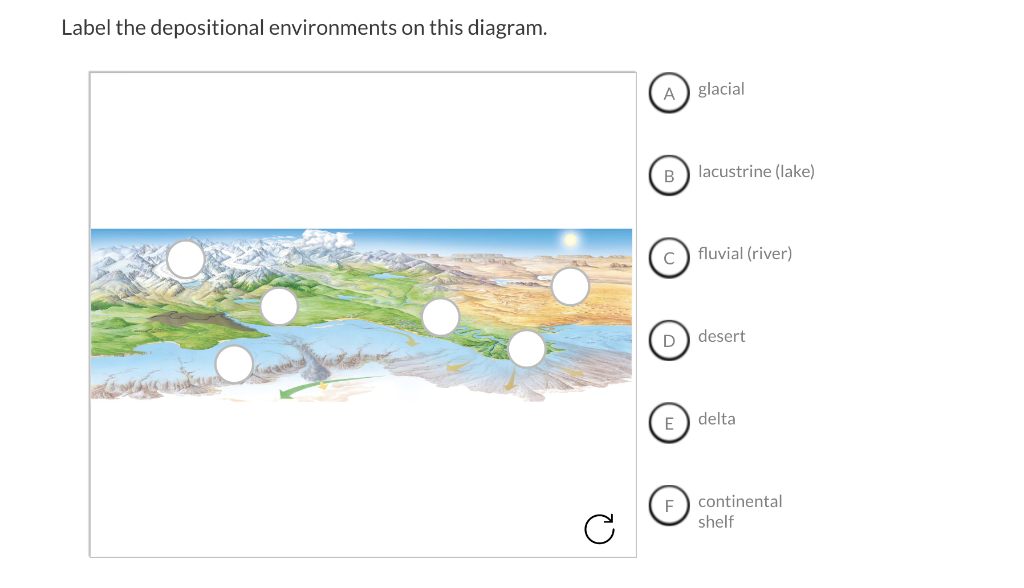This screenshot has height=588, width=1024.
Task: Click the F circle for continental shelf
Action: click(669, 506)
